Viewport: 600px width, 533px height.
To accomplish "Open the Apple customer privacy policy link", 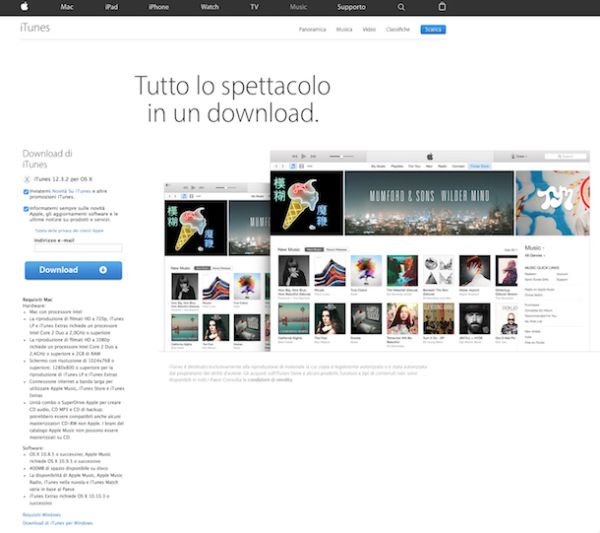I will pyautogui.click(x=62, y=231).
